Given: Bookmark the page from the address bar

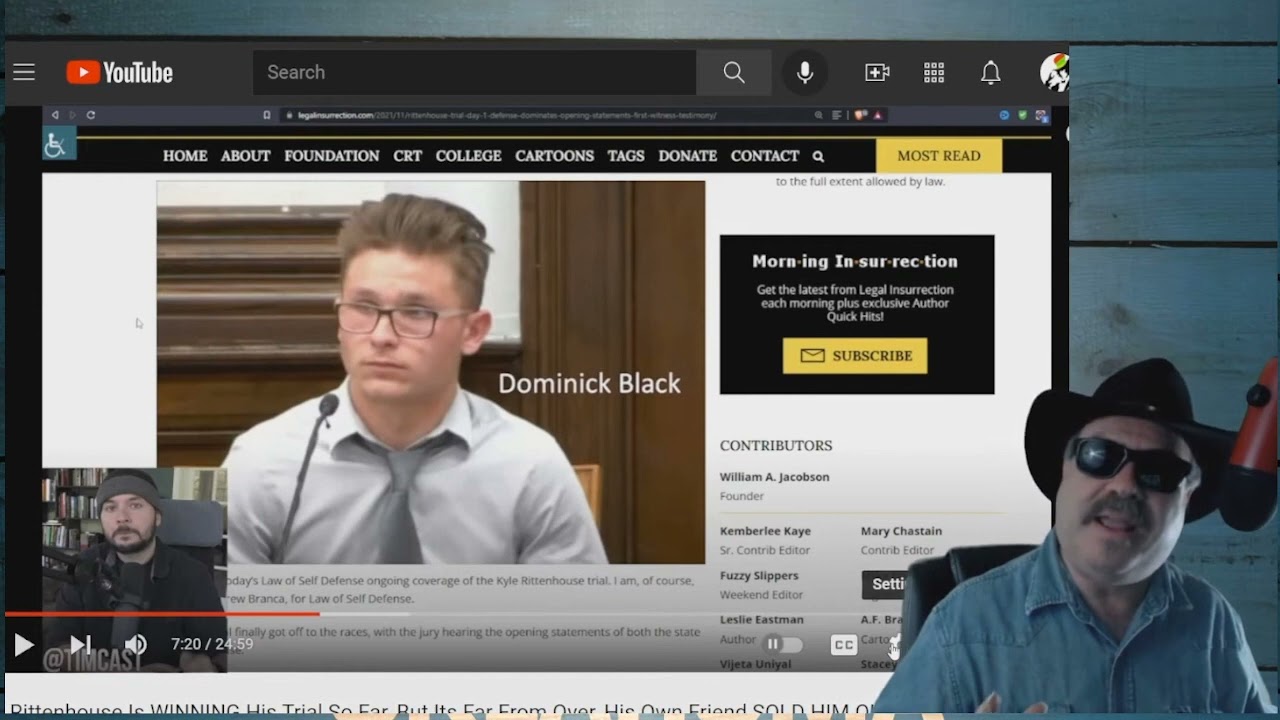Looking at the screenshot, I should (267, 115).
